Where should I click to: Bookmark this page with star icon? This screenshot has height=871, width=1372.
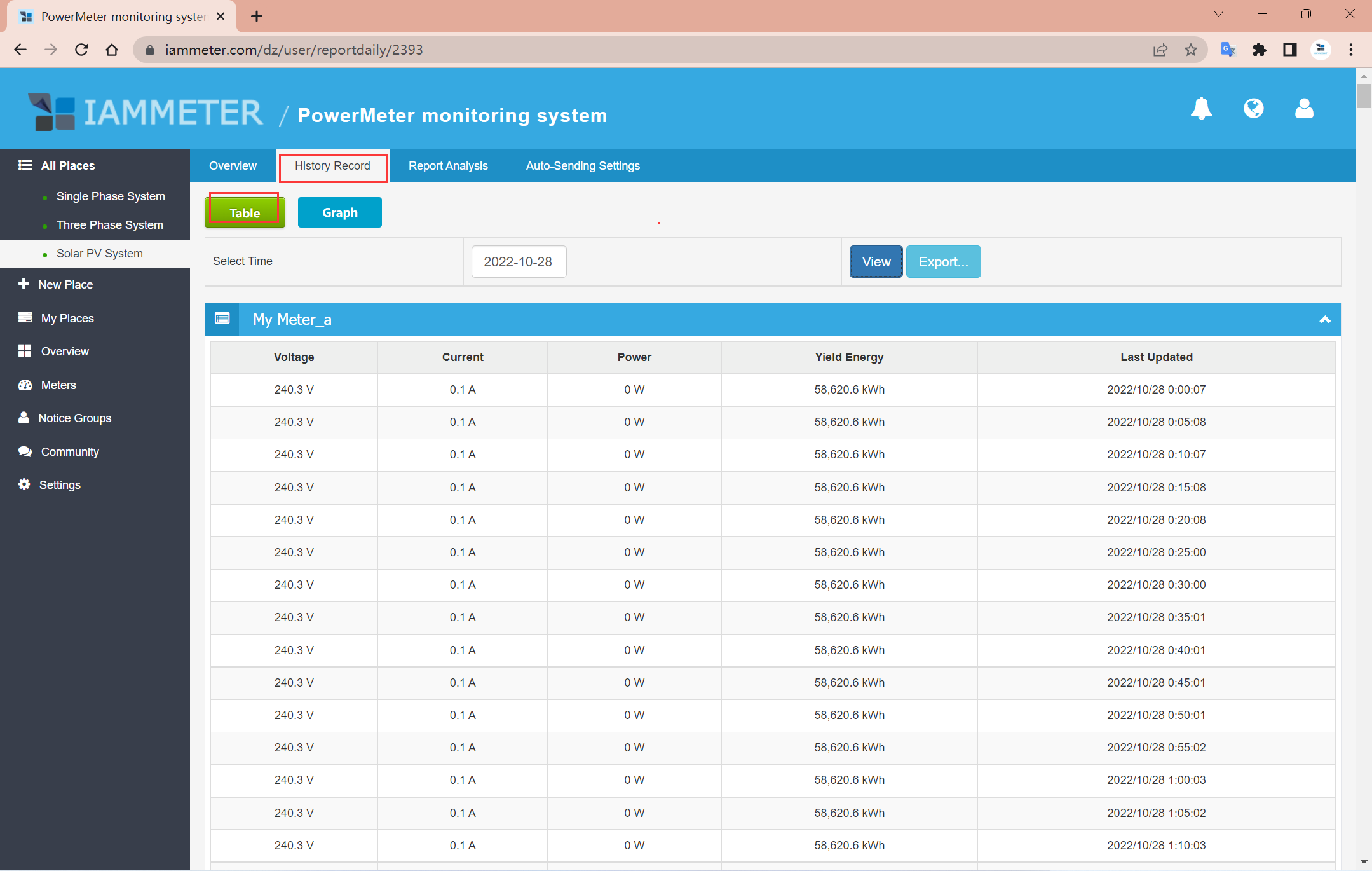pyautogui.click(x=1191, y=50)
